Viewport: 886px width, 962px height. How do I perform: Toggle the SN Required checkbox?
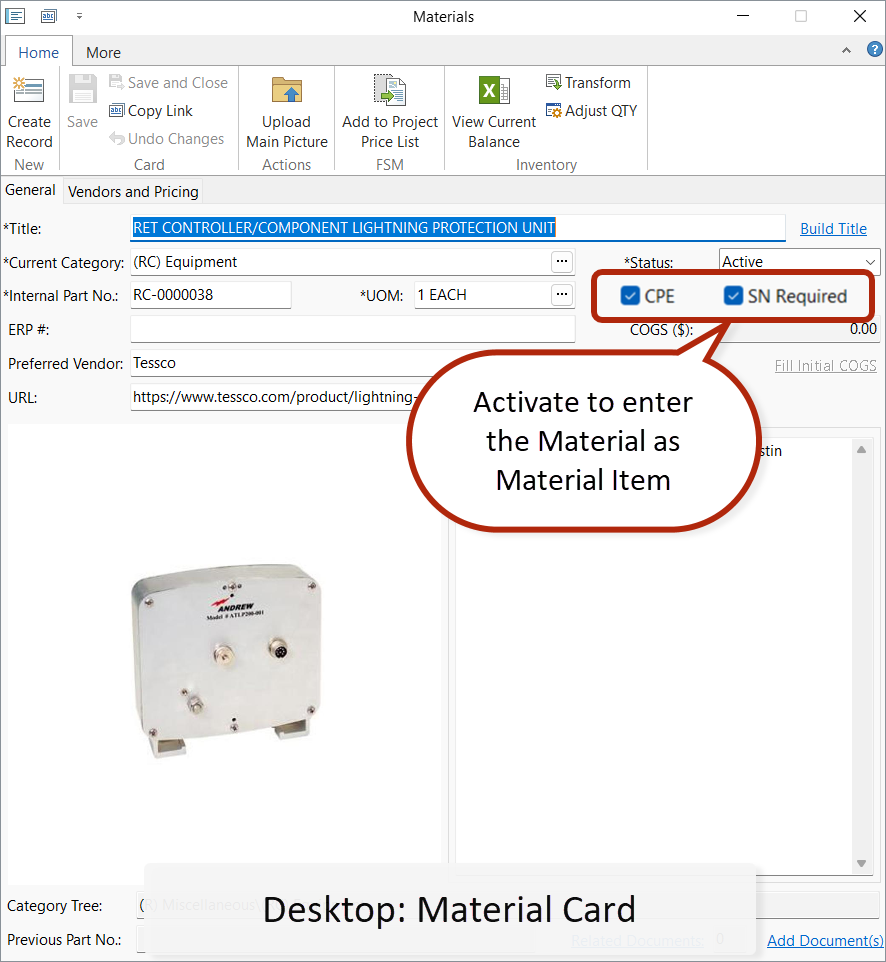[733, 296]
